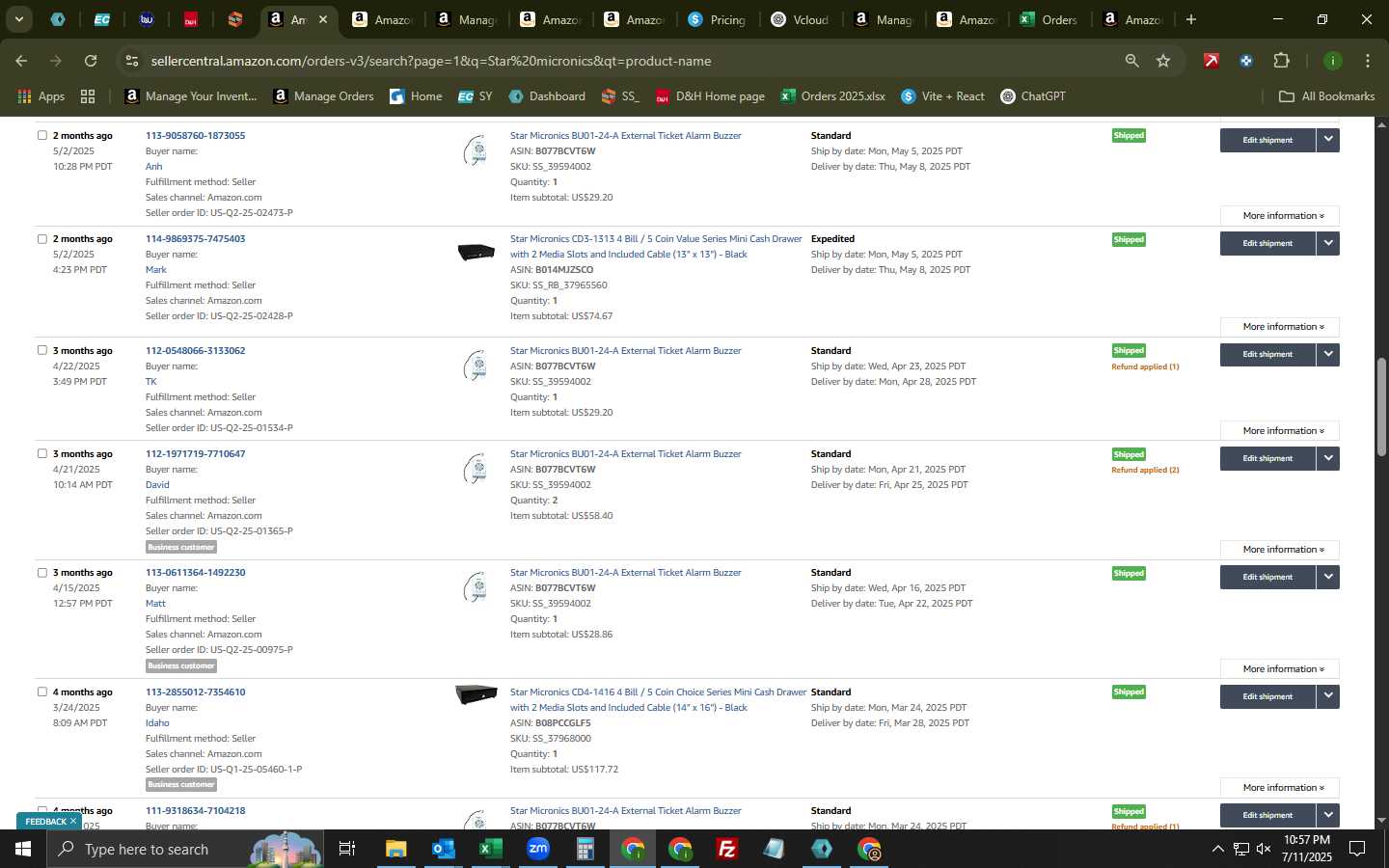Open All Bookmarks folder

coord(1326,96)
